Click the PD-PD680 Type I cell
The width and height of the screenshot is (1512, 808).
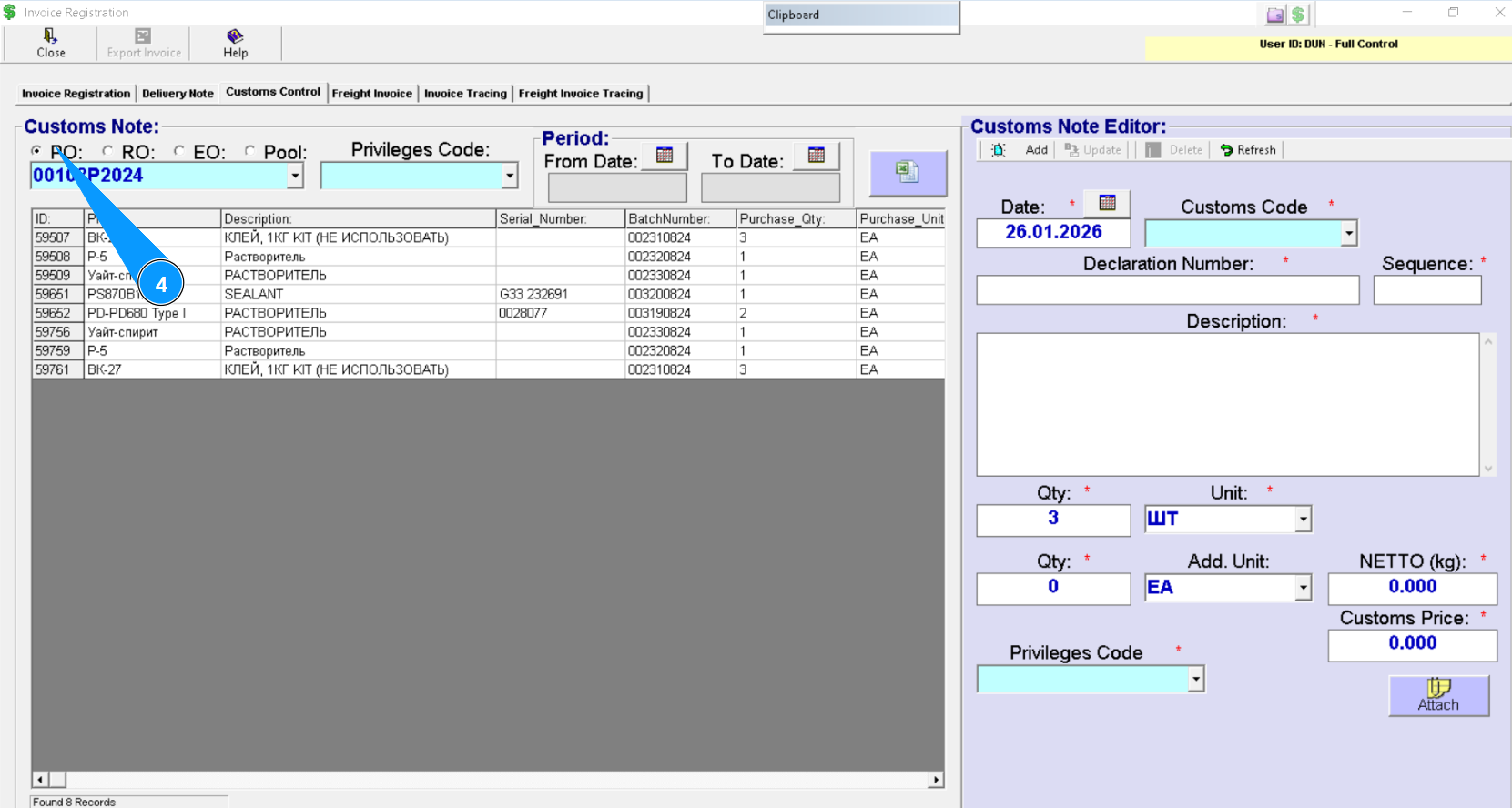click(x=152, y=313)
